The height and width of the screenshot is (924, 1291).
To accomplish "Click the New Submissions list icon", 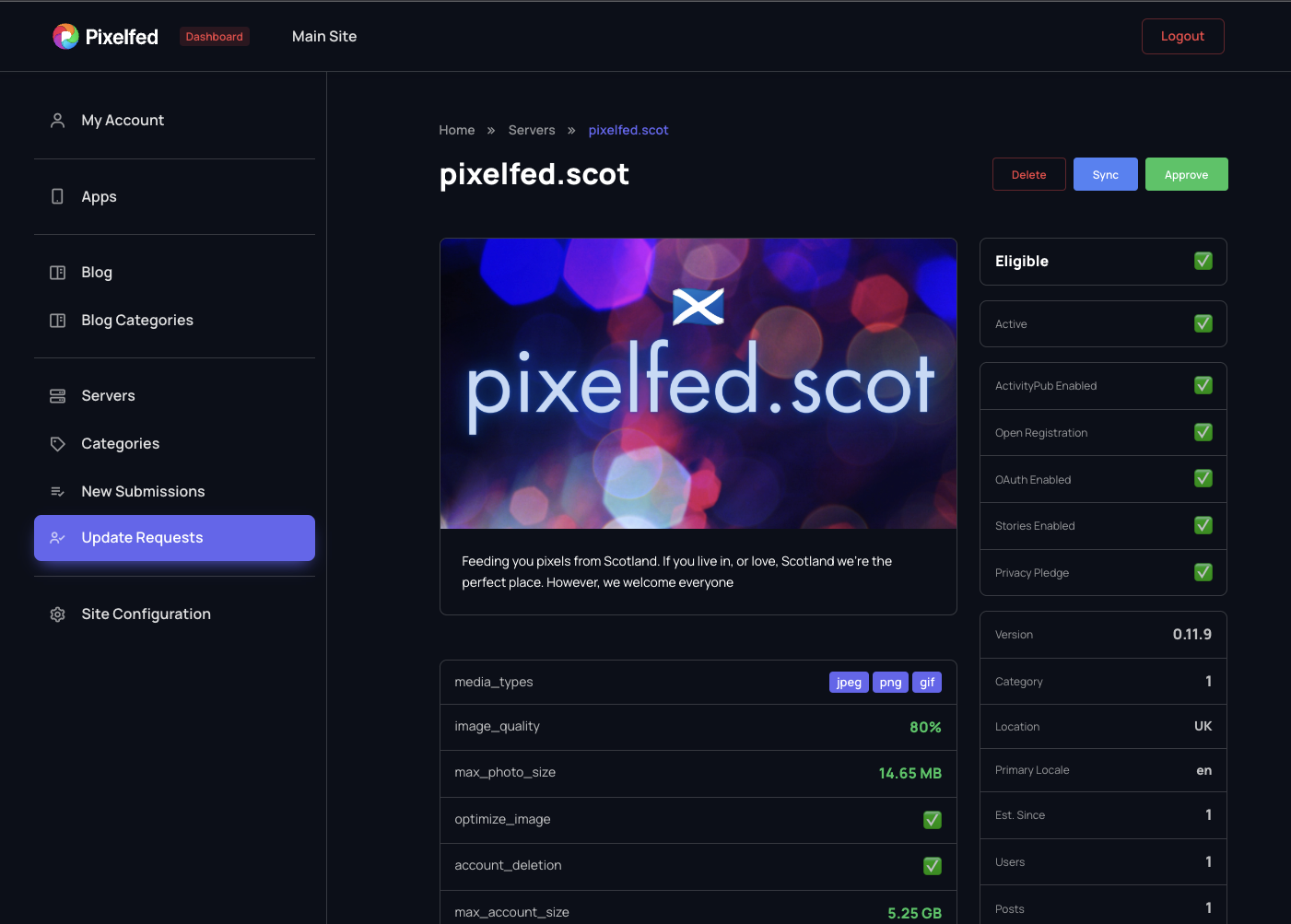I will 57,492.
